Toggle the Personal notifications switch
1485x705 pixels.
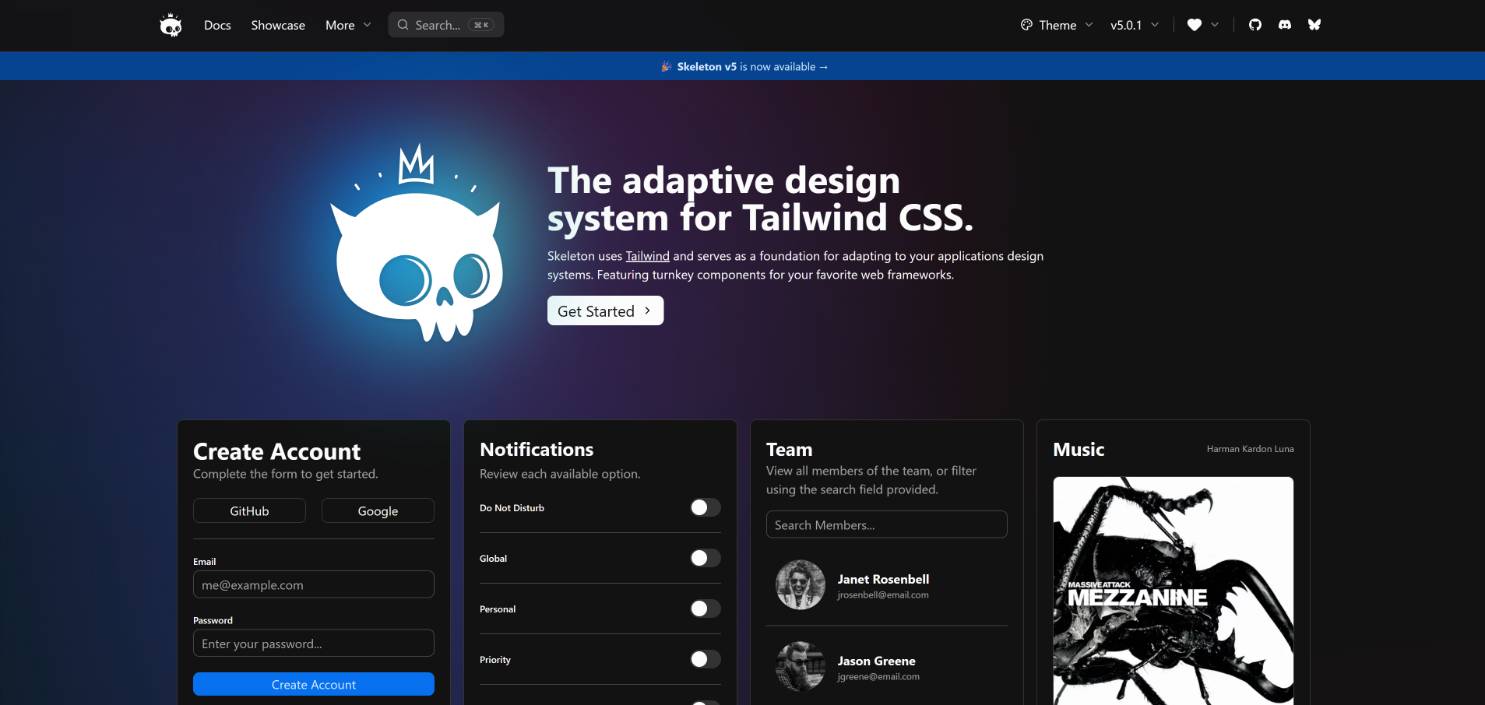[705, 608]
